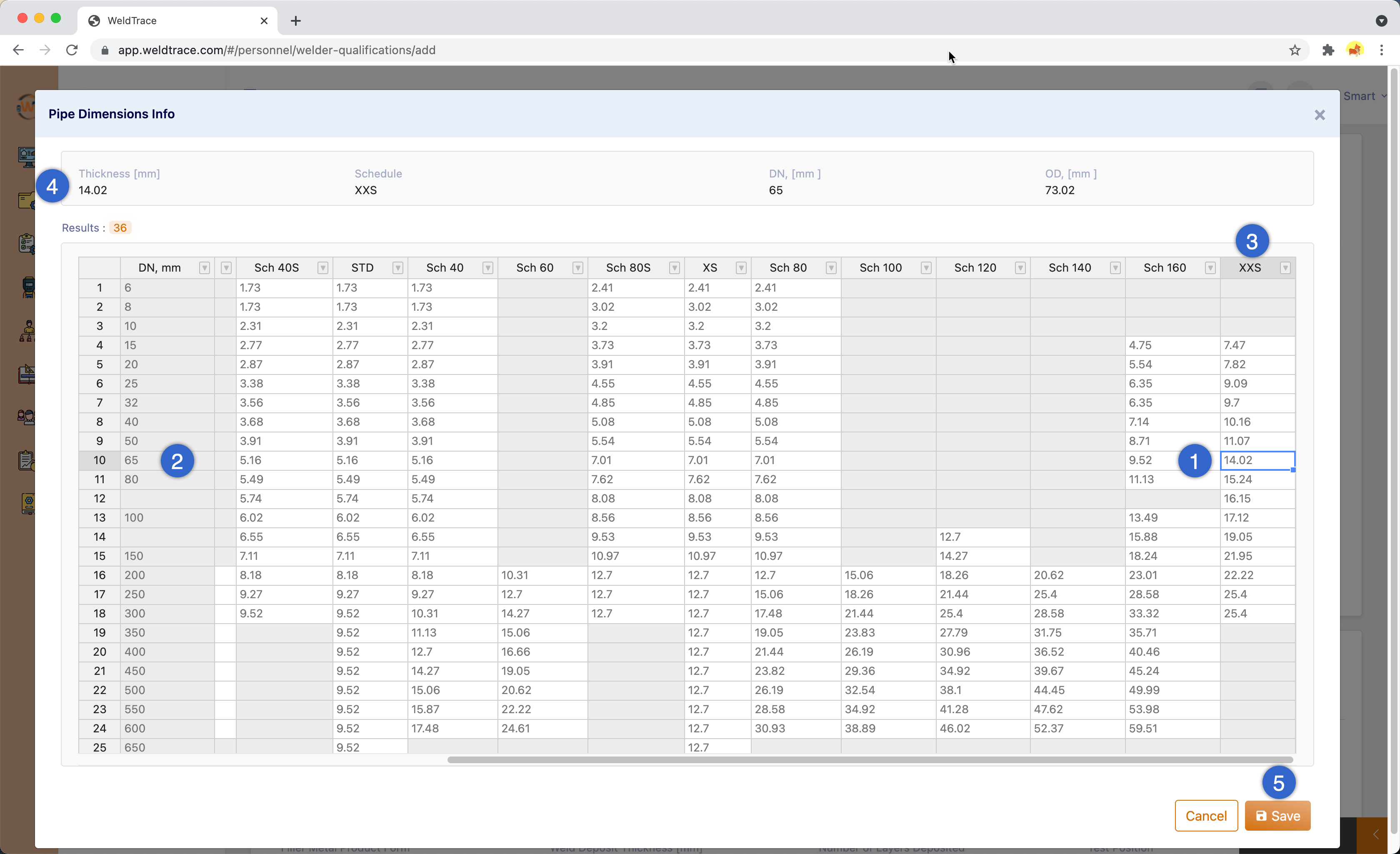The height and width of the screenshot is (854, 1400).
Task: Close the Pipe Dimensions Info modal
Action: tap(1319, 115)
